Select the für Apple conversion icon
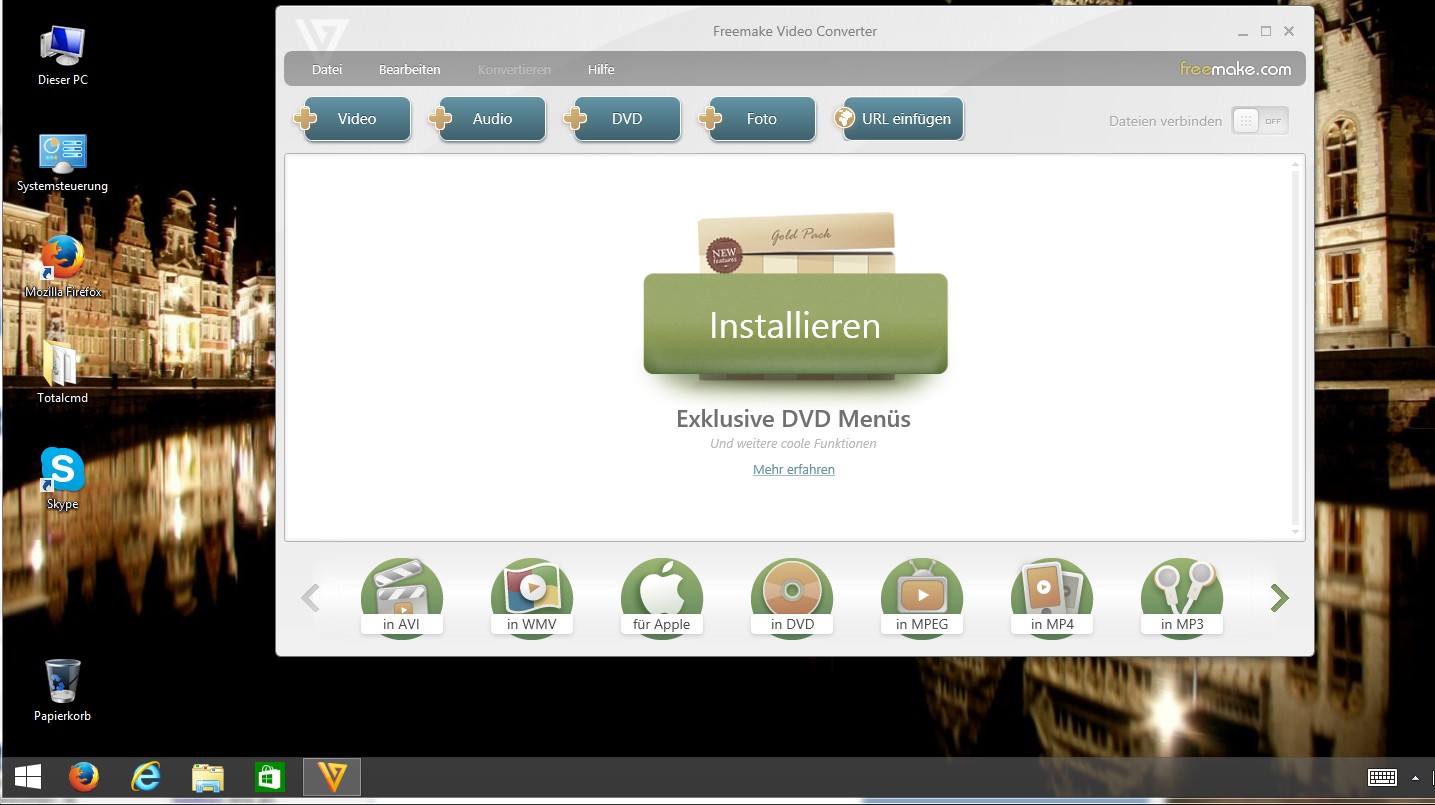1435x805 pixels. [662, 598]
